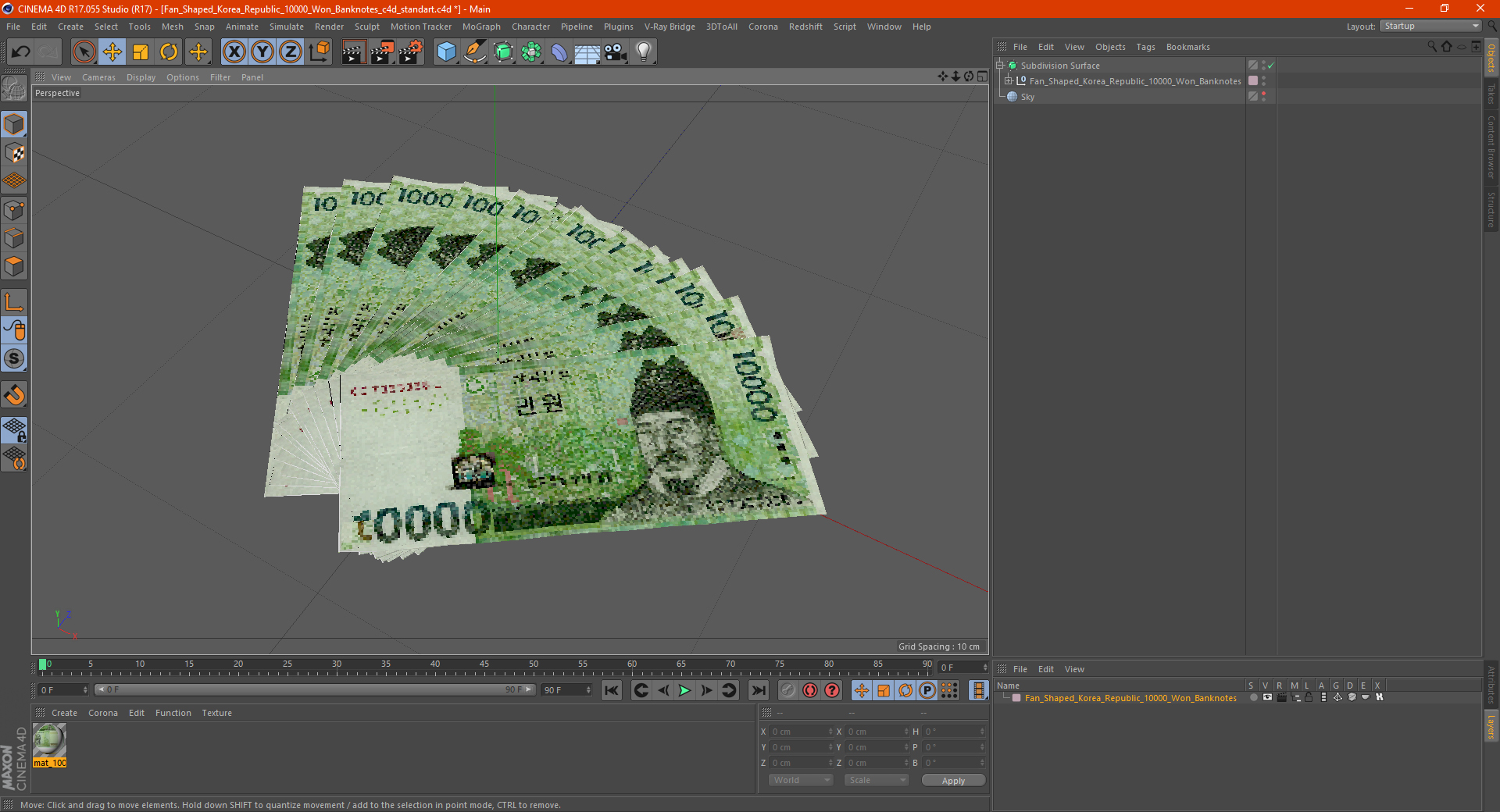Open the Simulate menu
Image resolution: width=1500 pixels, height=812 pixels.
coord(287,27)
